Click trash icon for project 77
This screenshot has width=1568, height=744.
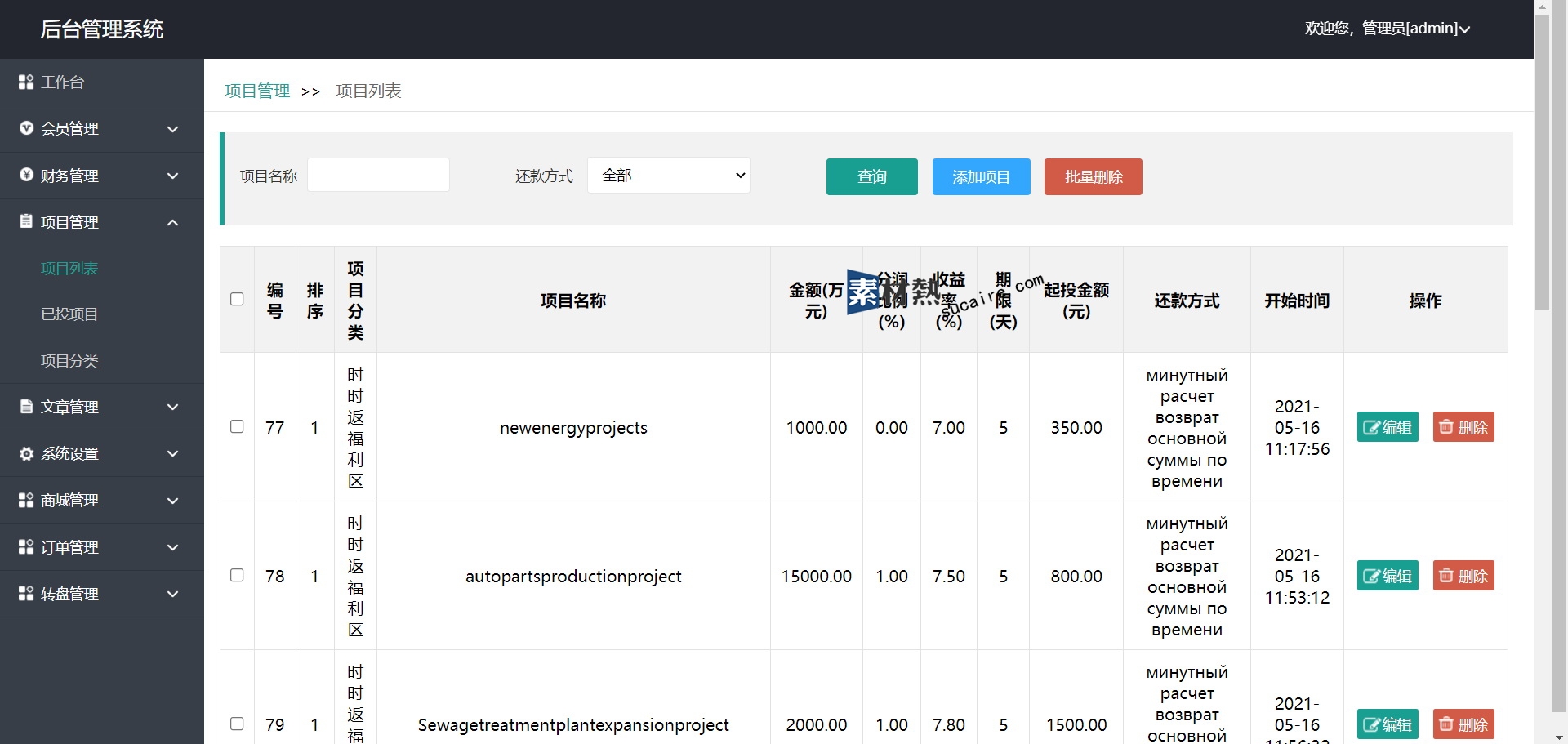click(1446, 426)
